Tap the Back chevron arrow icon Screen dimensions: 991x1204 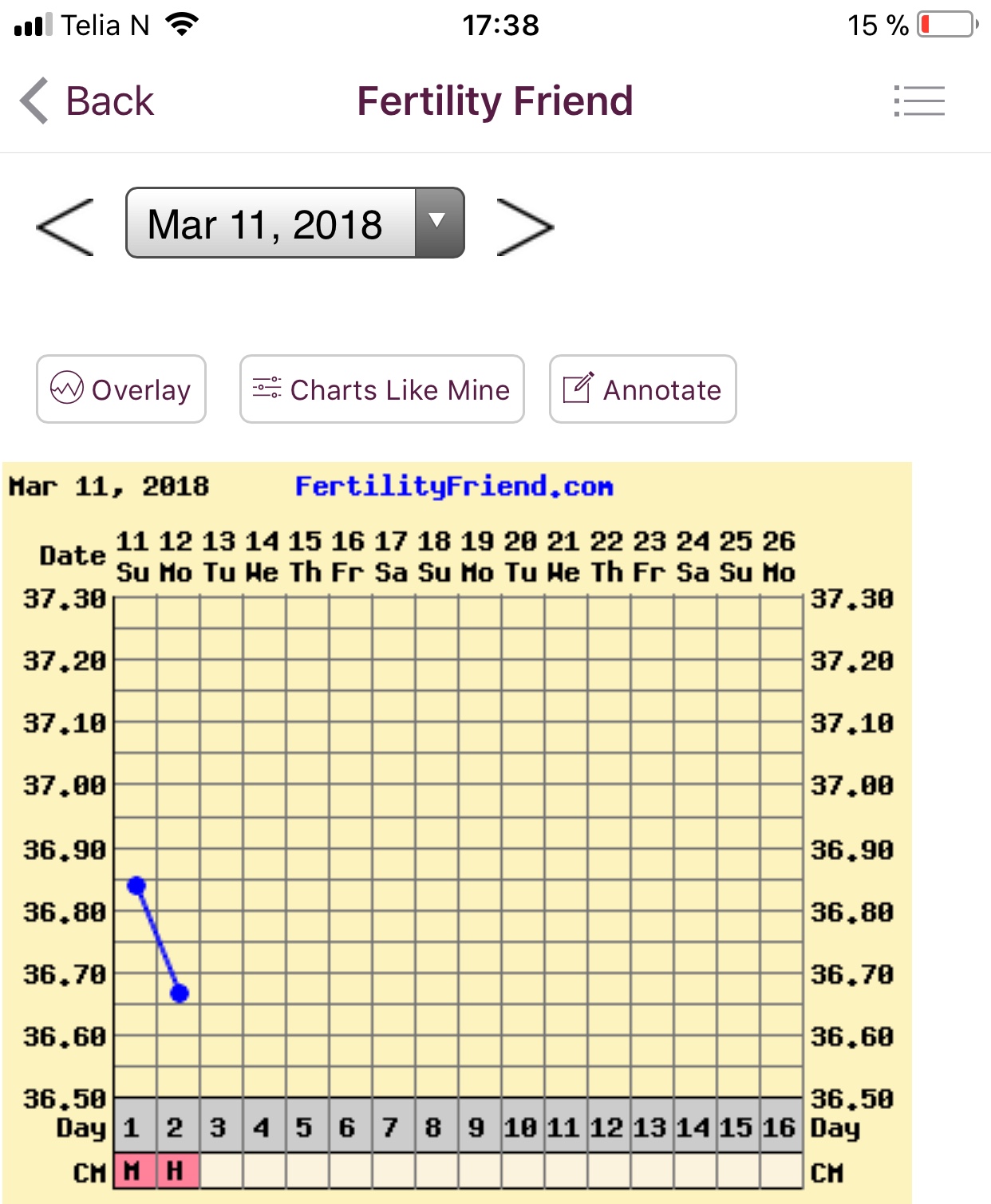(34, 101)
